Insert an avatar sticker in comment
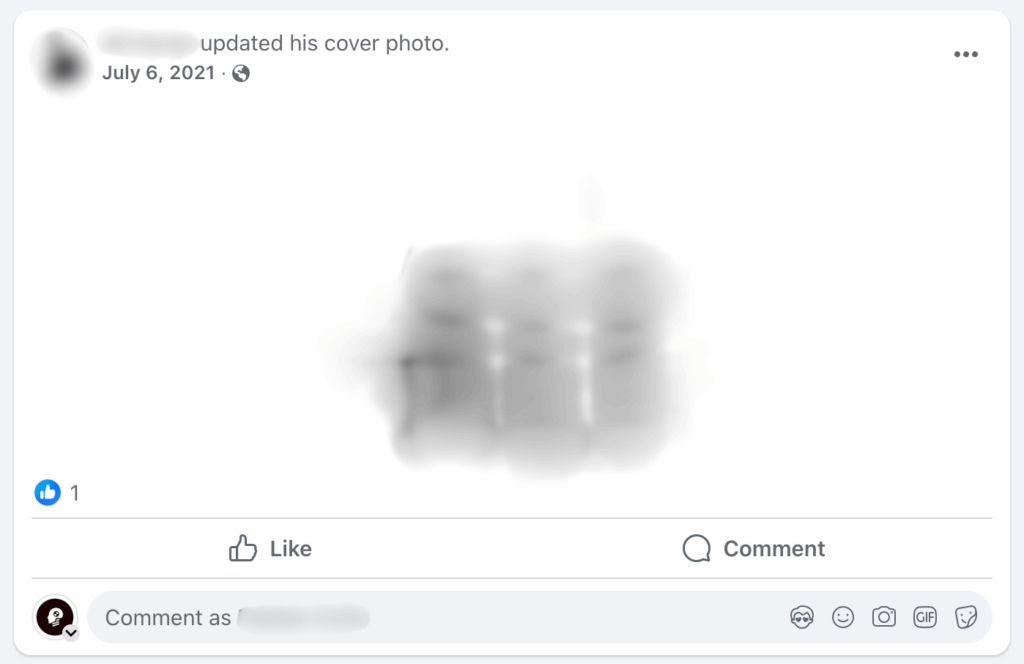 pos(802,617)
